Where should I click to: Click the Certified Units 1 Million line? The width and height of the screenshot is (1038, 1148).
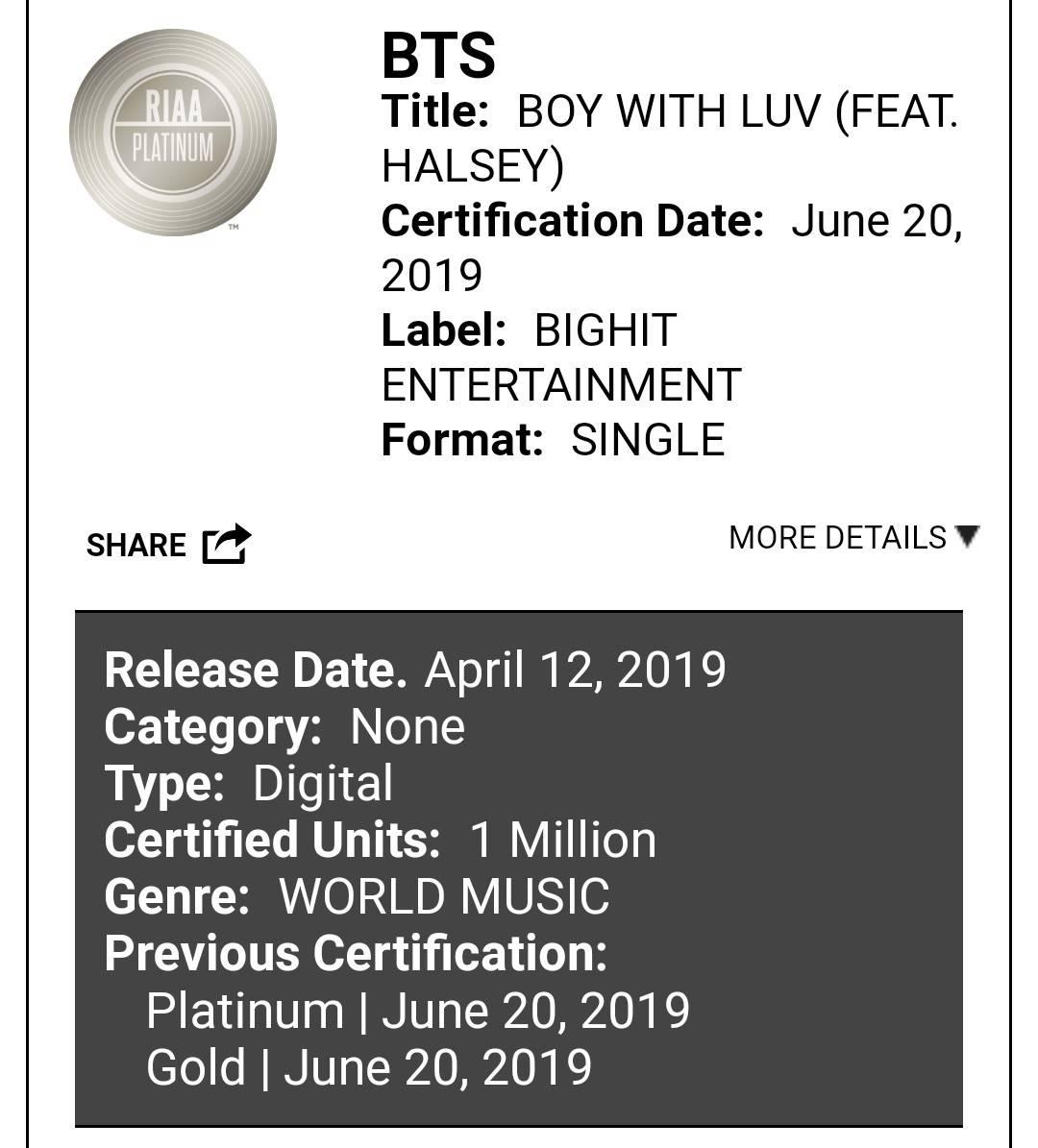point(381,840)
